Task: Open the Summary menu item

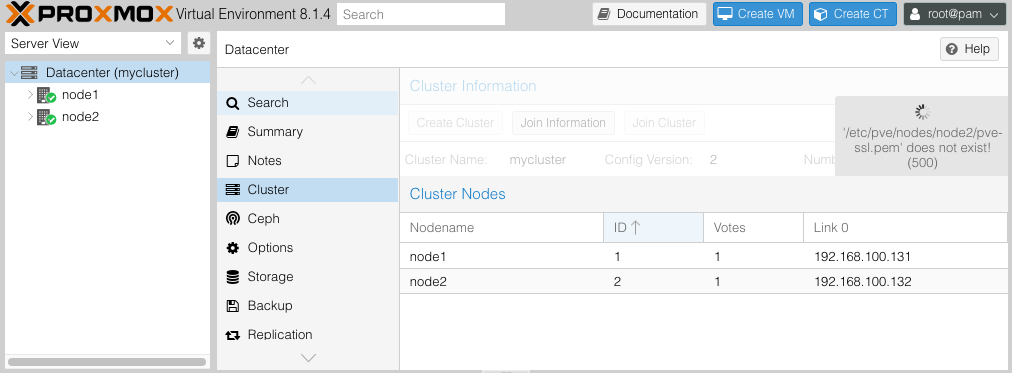Action: click(x=307, y=132)
